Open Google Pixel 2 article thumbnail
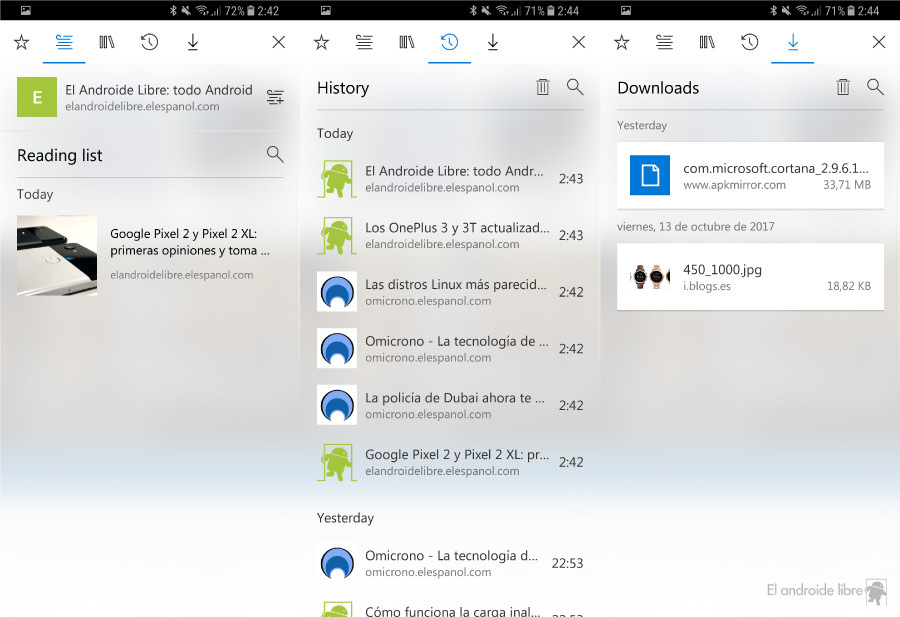The width and height of the screenshot is (900, 617). (x=57, y=255)
